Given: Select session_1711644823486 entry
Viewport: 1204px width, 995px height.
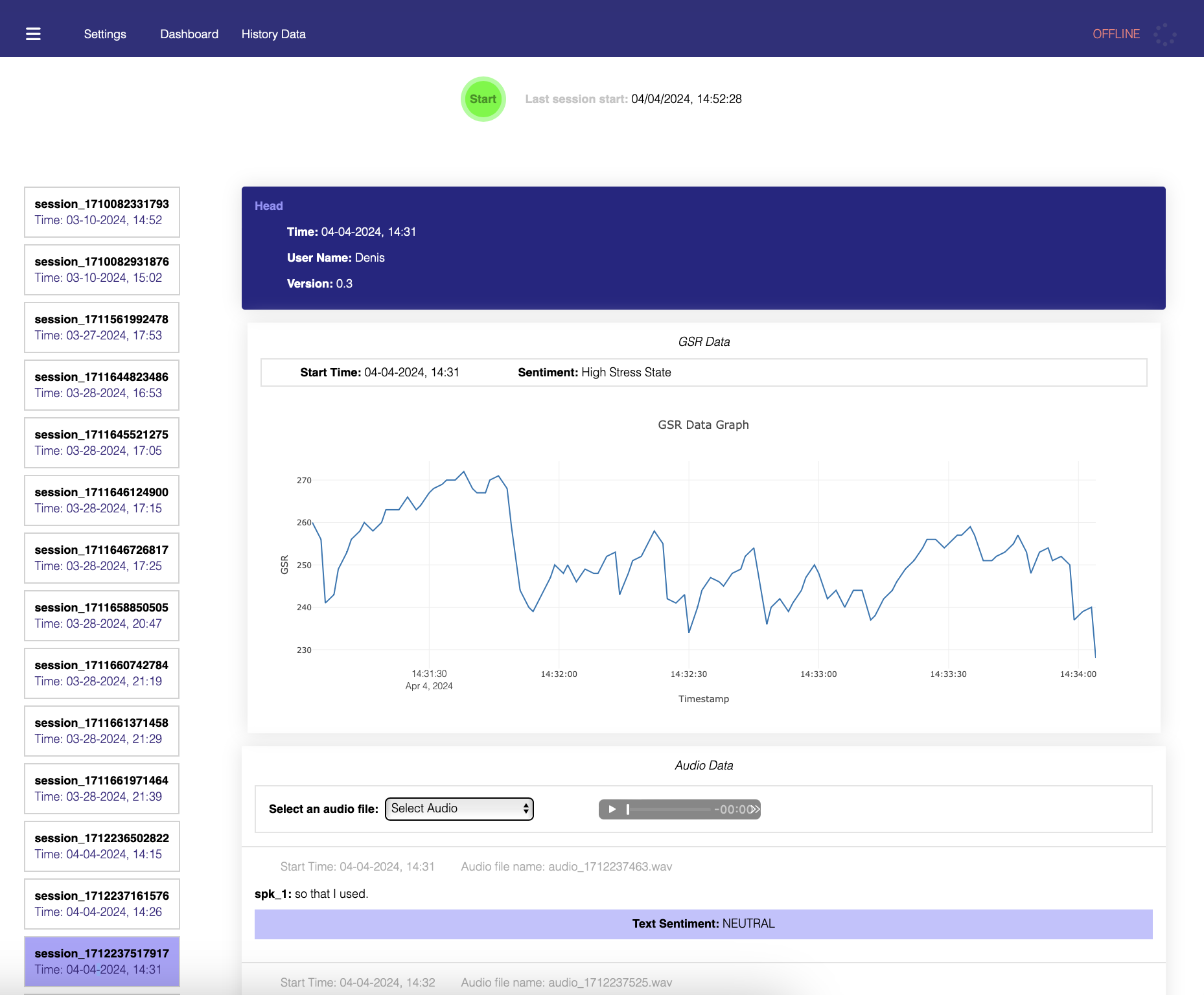Looking at the screenshot, I should click(x=102, y=385).
